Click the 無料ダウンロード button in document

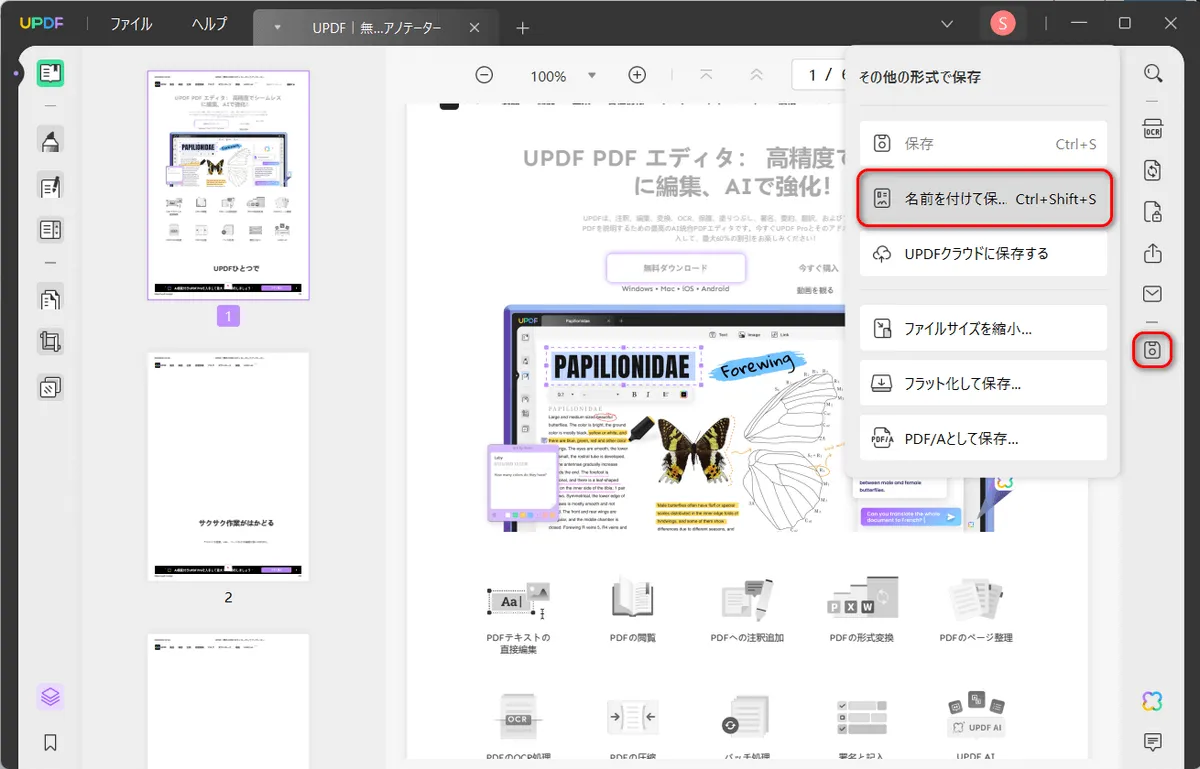tap(675, 268)
